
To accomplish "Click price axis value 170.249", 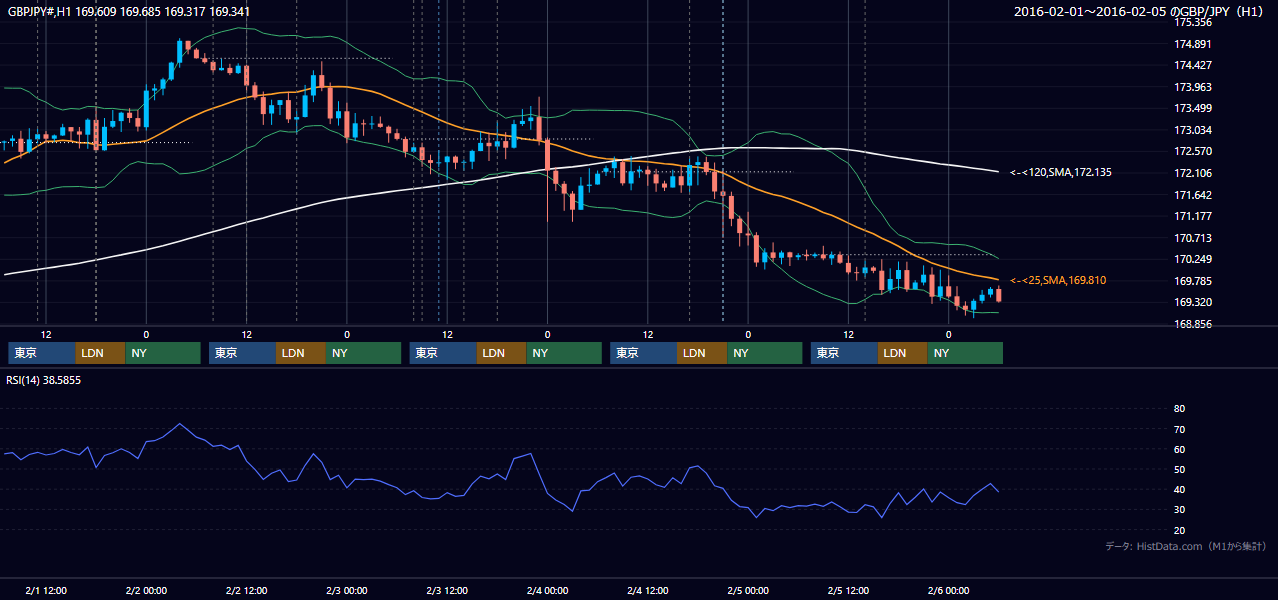I will [x=1193, y=260].
